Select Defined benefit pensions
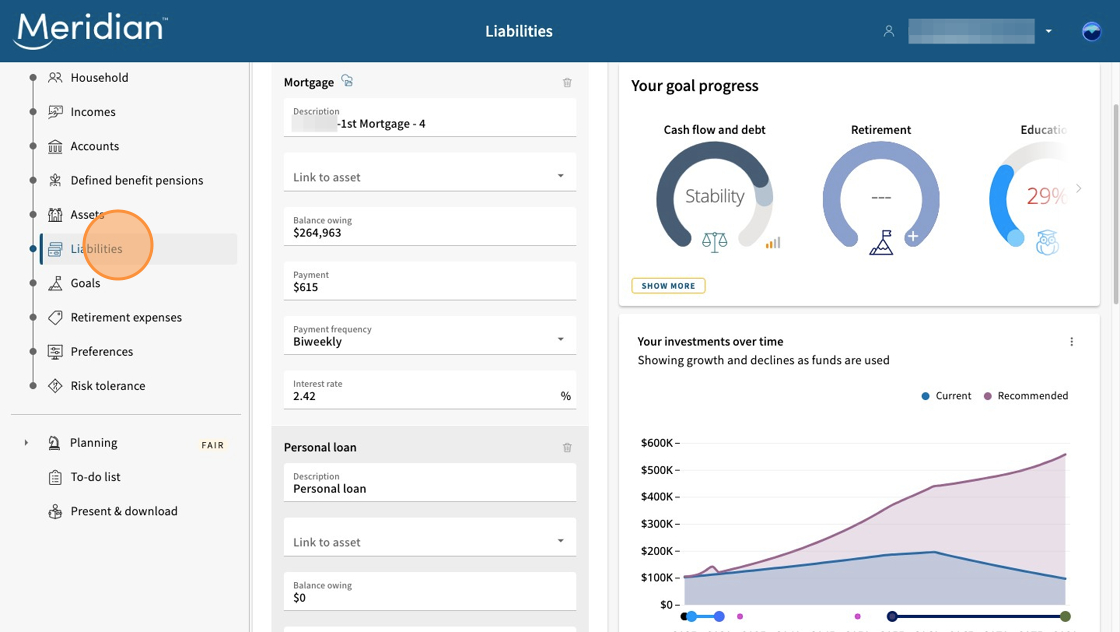 [x=136, y=181]
